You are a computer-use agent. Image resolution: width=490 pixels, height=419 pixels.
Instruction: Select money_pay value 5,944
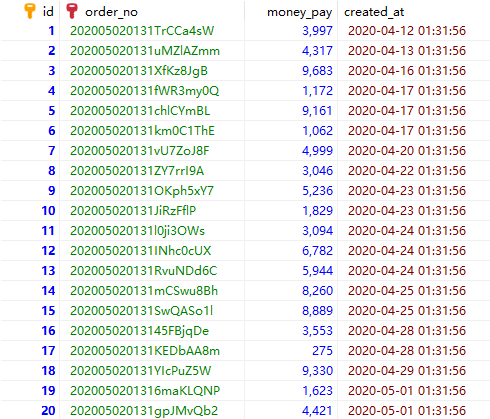tap(317, 271)
